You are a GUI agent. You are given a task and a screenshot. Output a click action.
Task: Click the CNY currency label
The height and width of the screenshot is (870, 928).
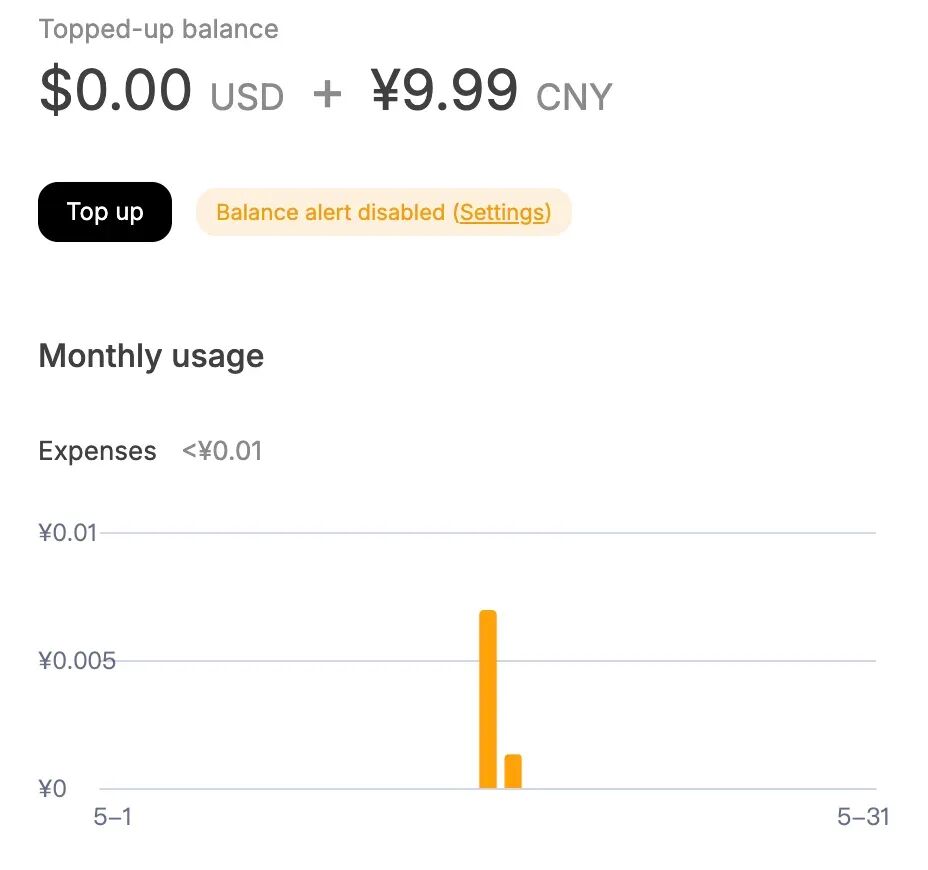573,97
